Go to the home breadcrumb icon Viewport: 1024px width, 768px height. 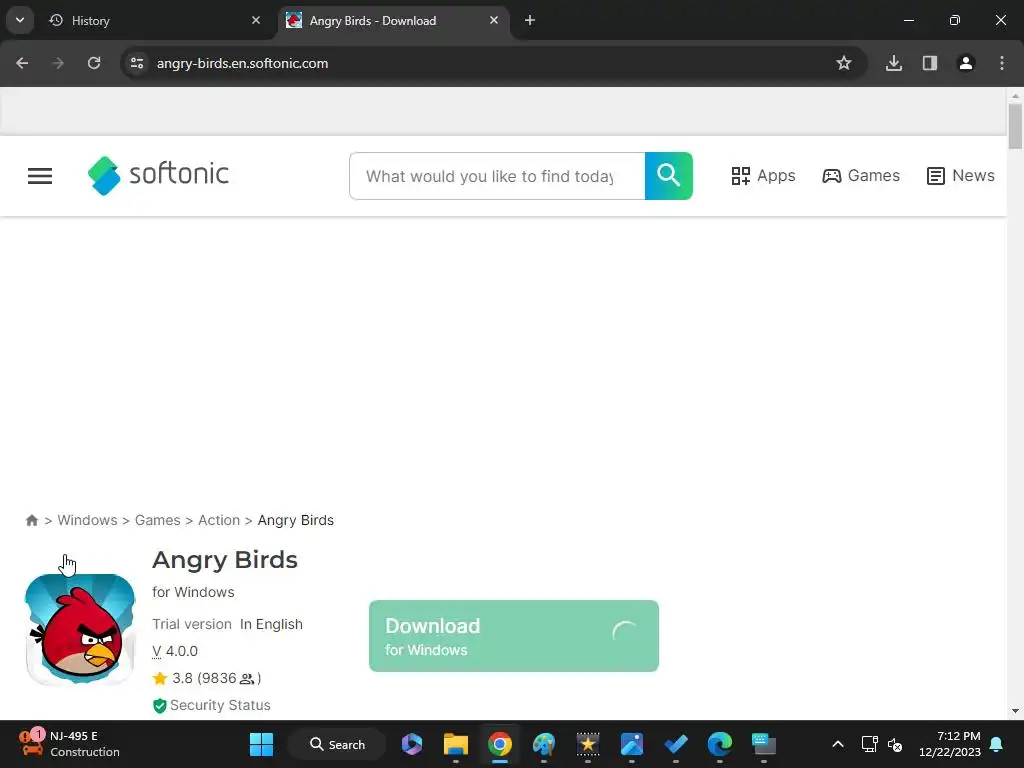[31, 520]
